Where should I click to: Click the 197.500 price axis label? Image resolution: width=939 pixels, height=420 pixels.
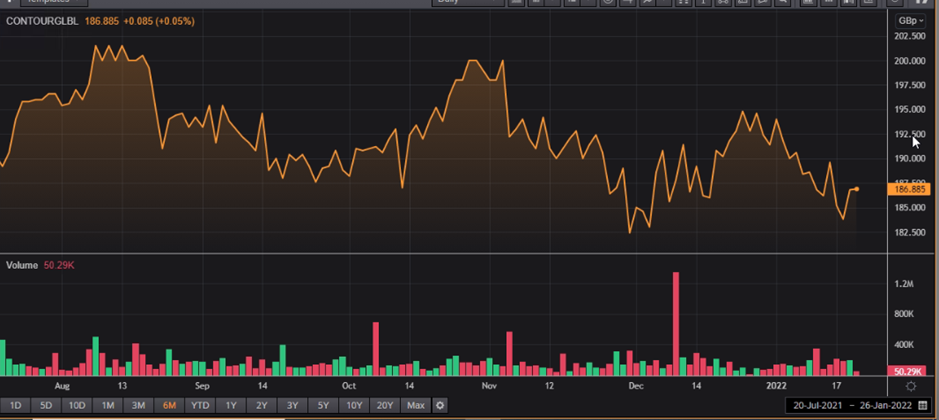(x=910, y=85)
